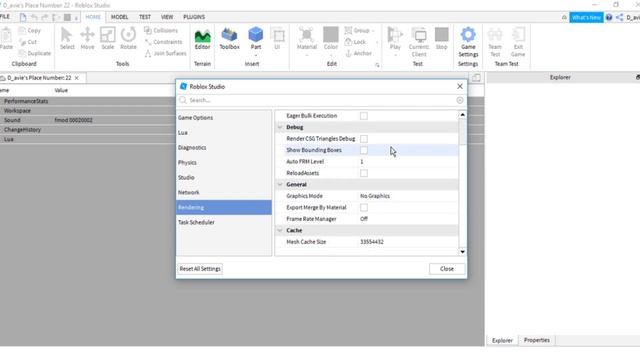Image resolution: width=640 pixels, height=360 pixels.
Task: Open the UI insert tool
Action: (x=278, y=39)
